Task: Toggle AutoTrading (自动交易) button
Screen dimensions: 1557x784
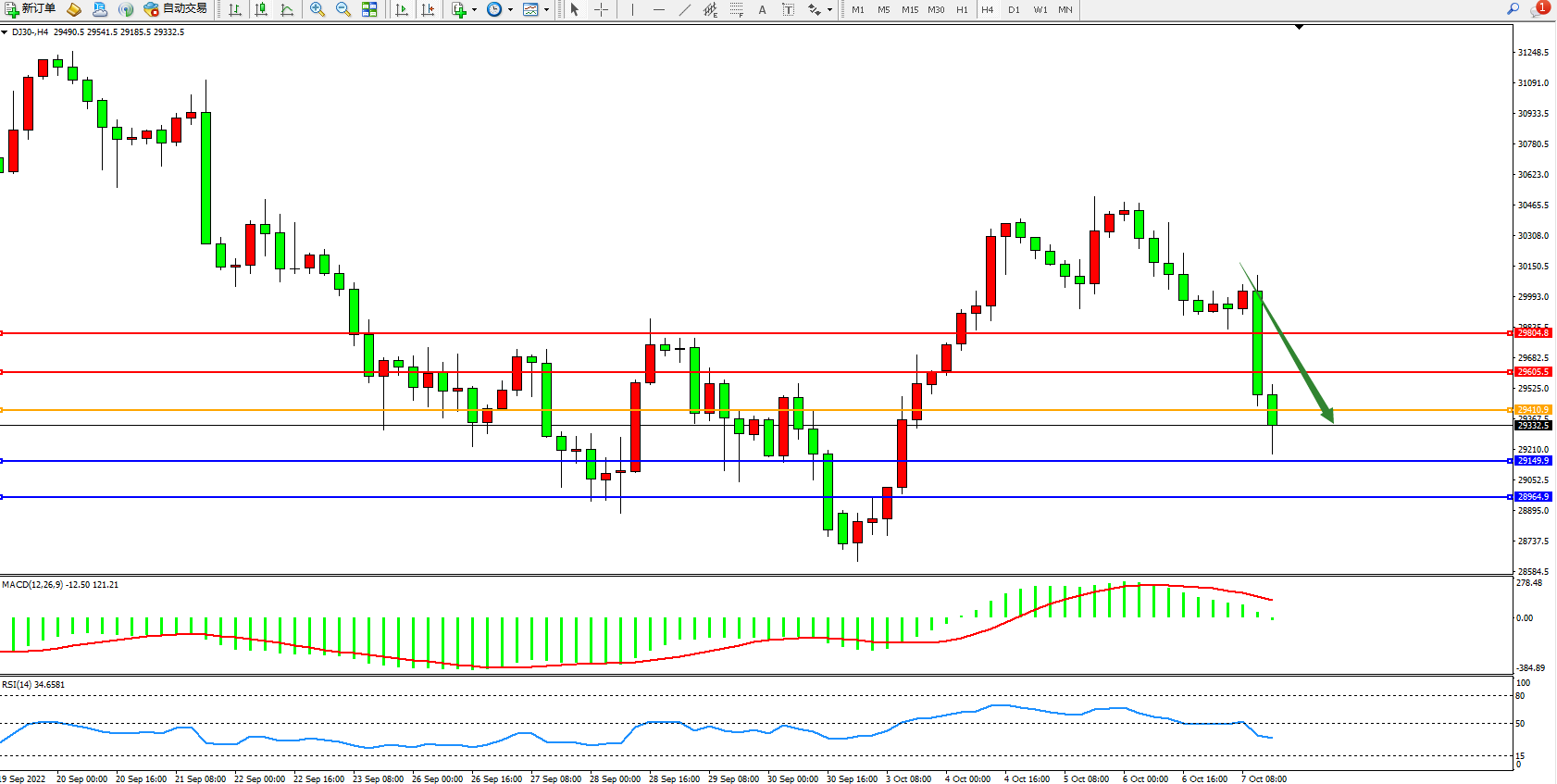Action: pos(176,9)
